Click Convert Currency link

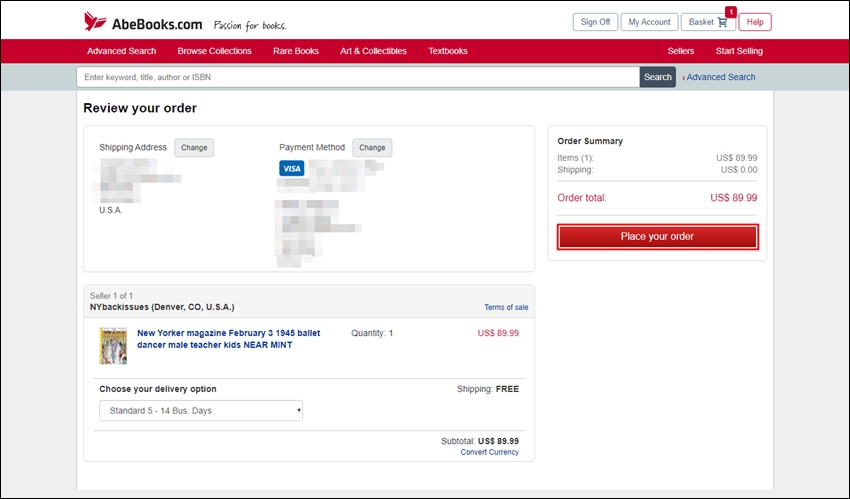pos(490,452)
